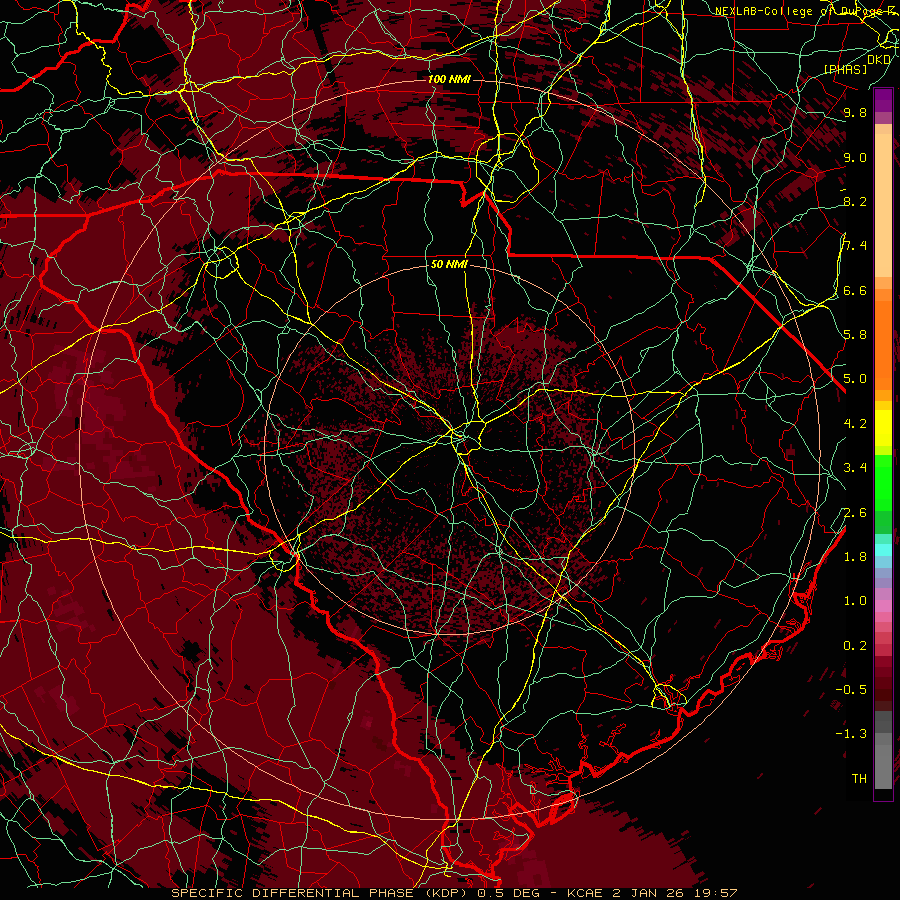Click the '50 NMI' range ring label
This screenshot has width=900, height=900.
pos(449,265)
